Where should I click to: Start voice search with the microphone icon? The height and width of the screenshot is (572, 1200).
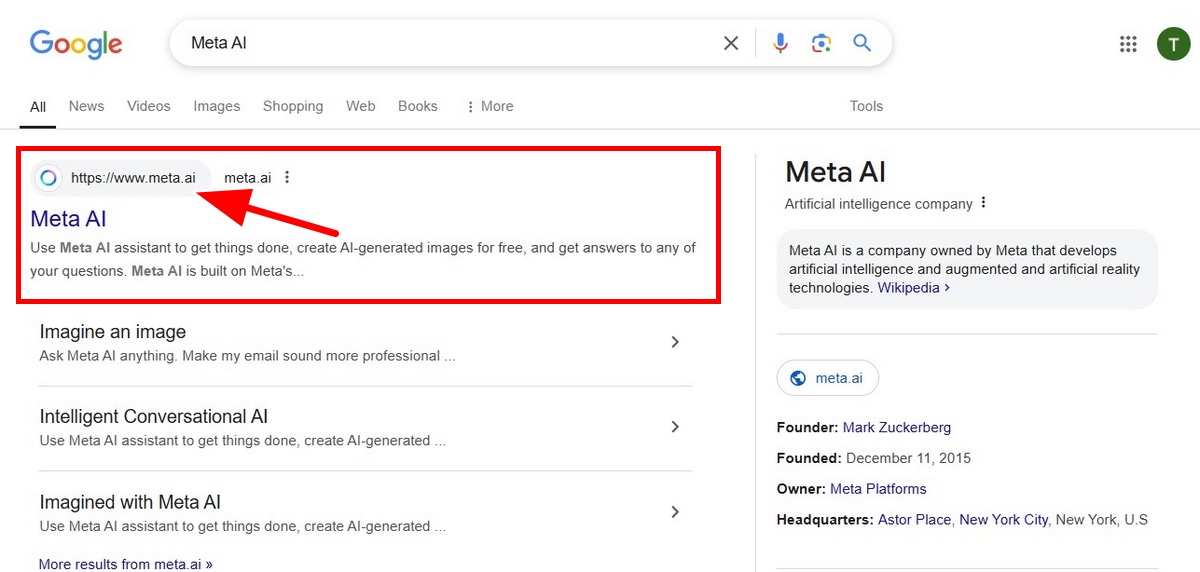(x=781, y=43)
